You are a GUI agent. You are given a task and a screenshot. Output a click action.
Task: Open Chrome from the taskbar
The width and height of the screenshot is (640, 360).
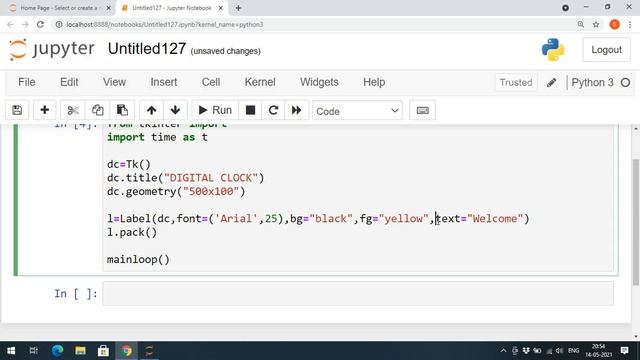click(127, 351)
